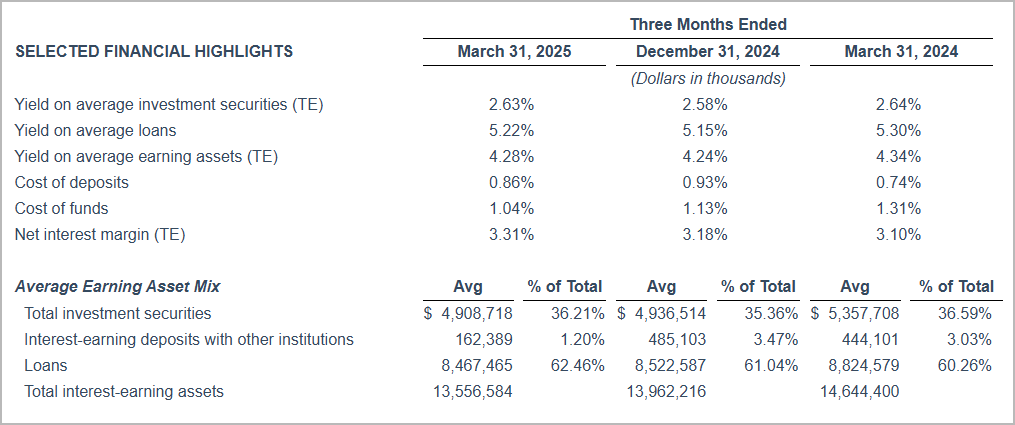
Task: Click the 3.31% net interest margin value
Action: point(514,234)
